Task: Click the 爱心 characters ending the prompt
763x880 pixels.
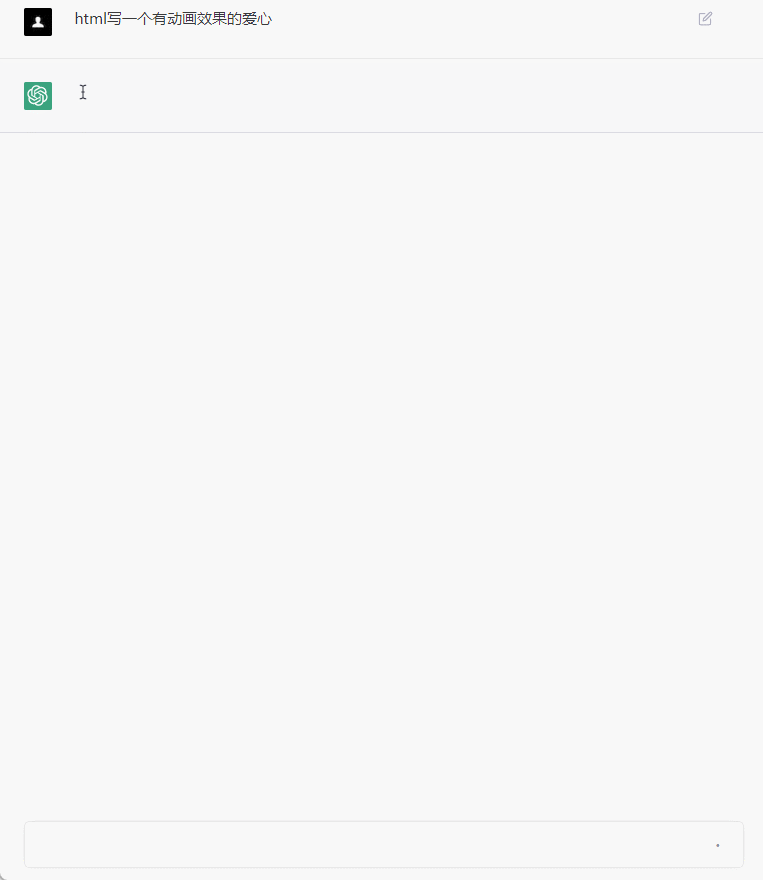Action: click(258, 19)
